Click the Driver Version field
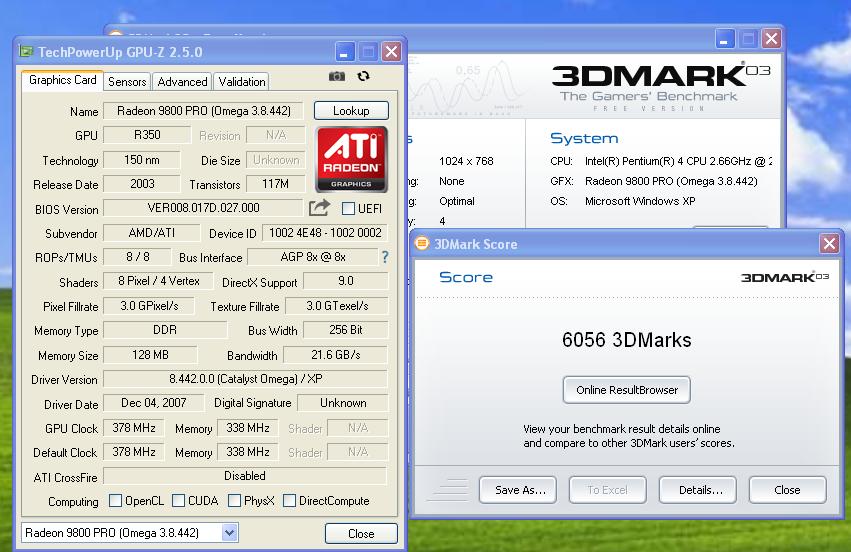Screen dimensions: 851x552 pos(245,379)
